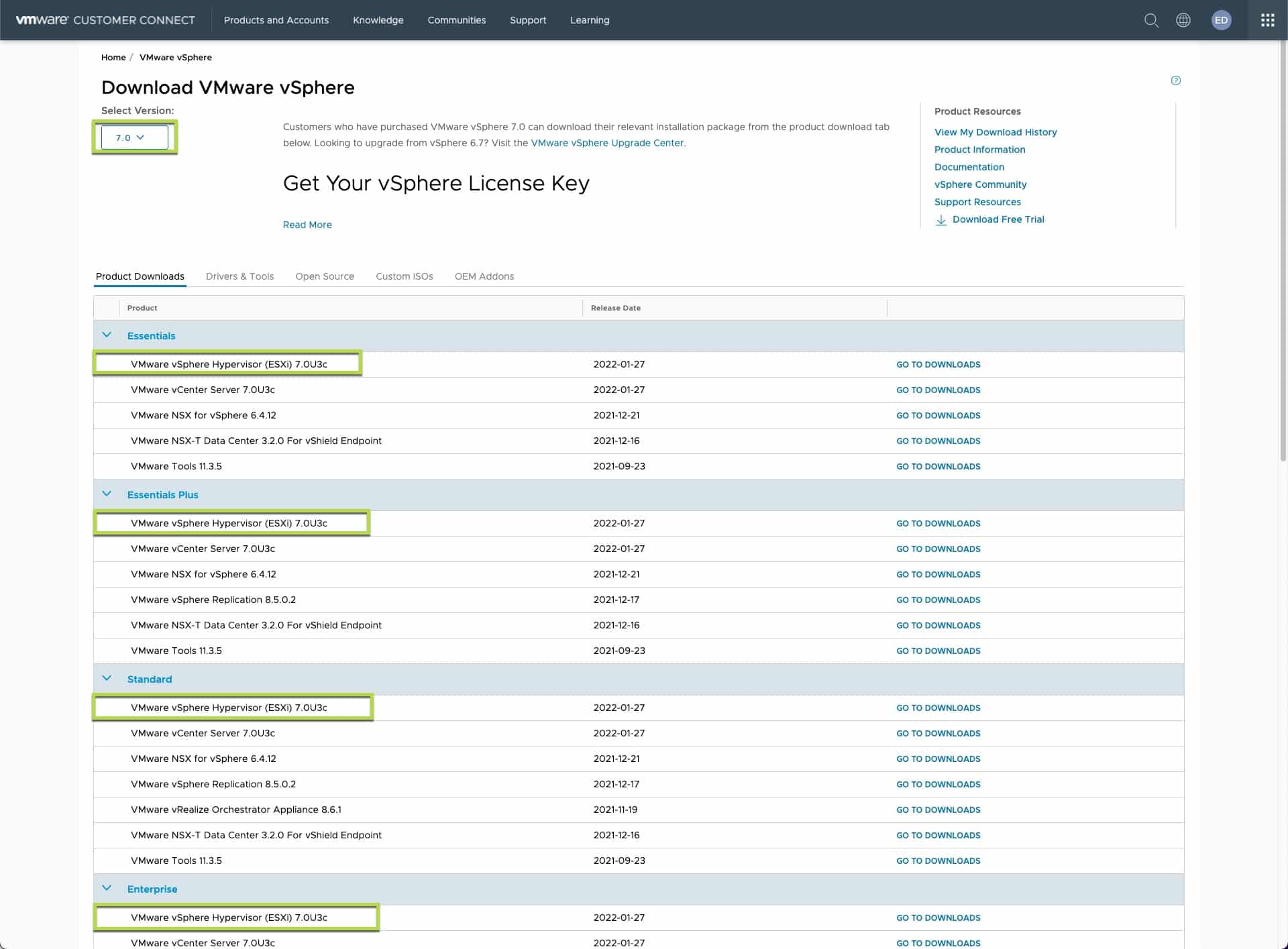This screenshot has height=949, width=1288.
Task: Click Download Free Trial link
Action: click(x=998, y=219)
